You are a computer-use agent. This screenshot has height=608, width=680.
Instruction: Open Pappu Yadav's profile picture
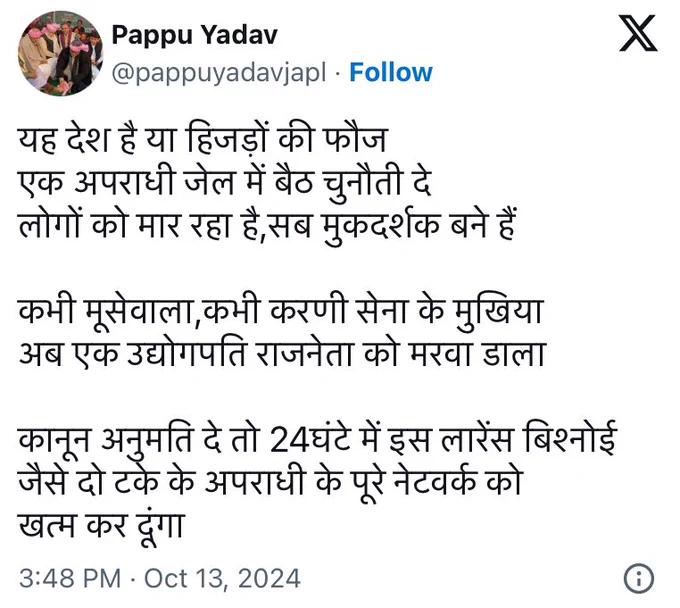[60, 53]
